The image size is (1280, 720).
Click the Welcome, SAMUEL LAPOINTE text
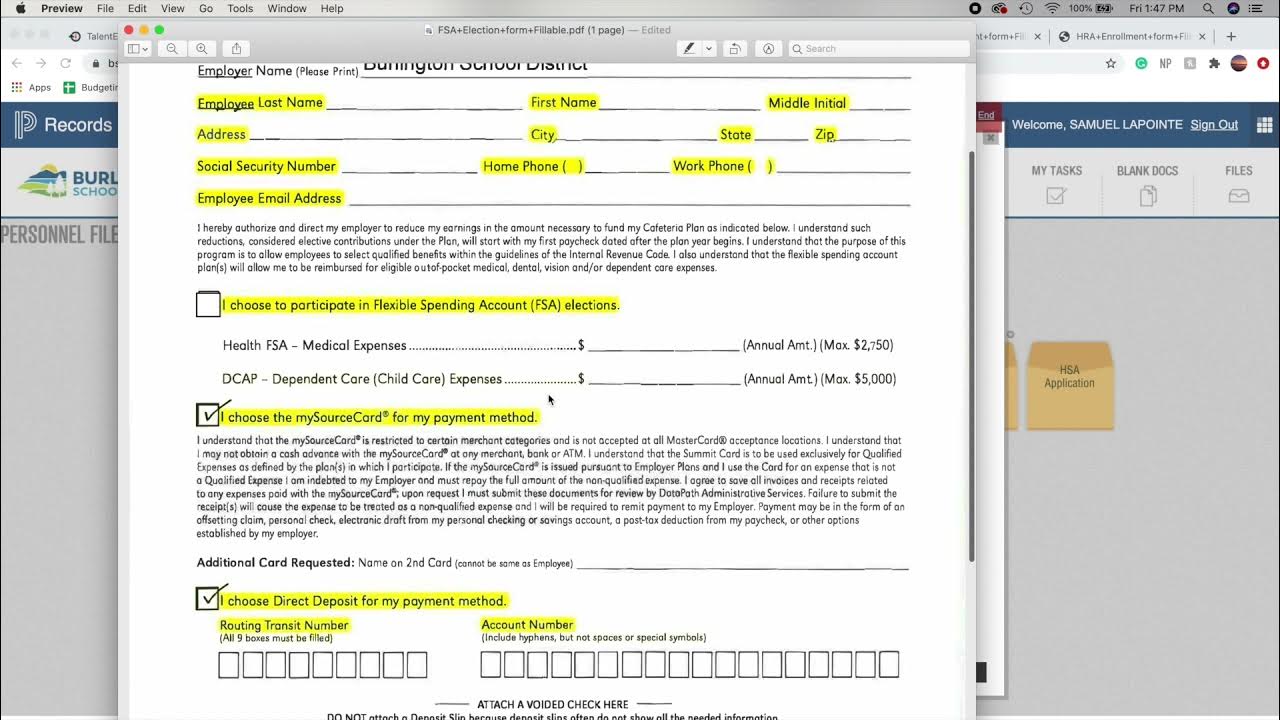coord(1097,125)
